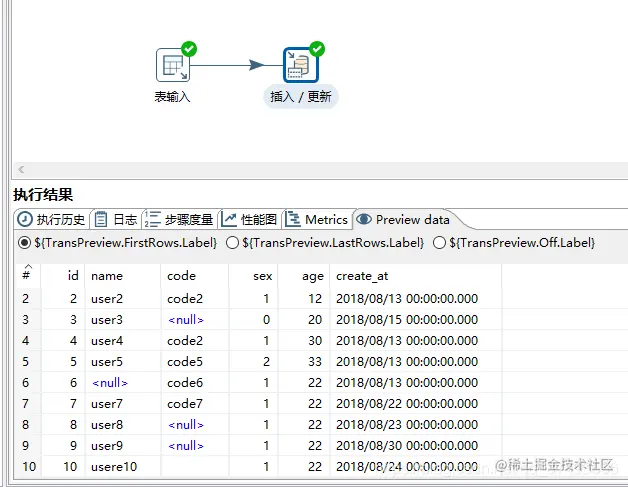Image resolution: width=628 pixels, height=487 pixels.
Task: Select the user9 name cell
Action: coord(123,445)
